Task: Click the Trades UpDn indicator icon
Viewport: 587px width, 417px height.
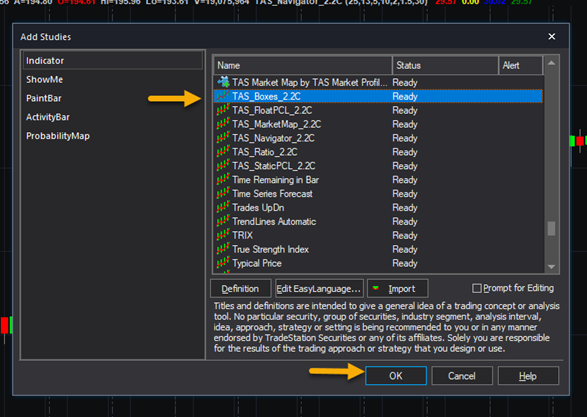Action: click(x=223, y=207)
